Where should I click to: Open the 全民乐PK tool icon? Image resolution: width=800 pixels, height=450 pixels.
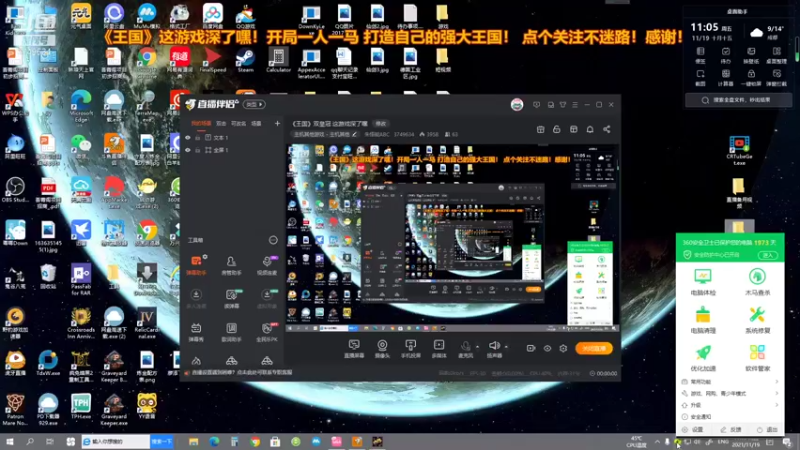tap(267, 332)
